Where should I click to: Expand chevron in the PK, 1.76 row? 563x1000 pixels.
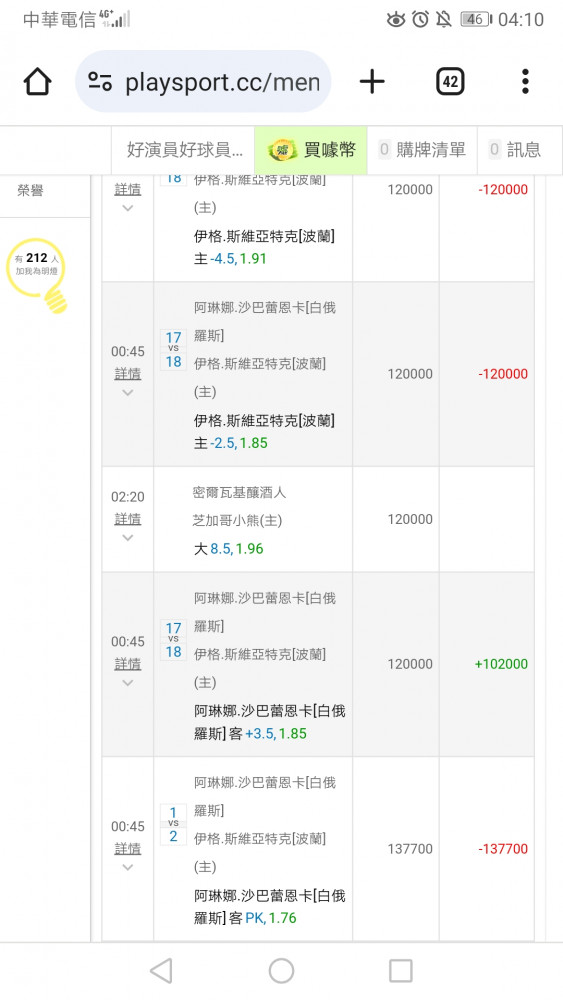pos(128,867)
